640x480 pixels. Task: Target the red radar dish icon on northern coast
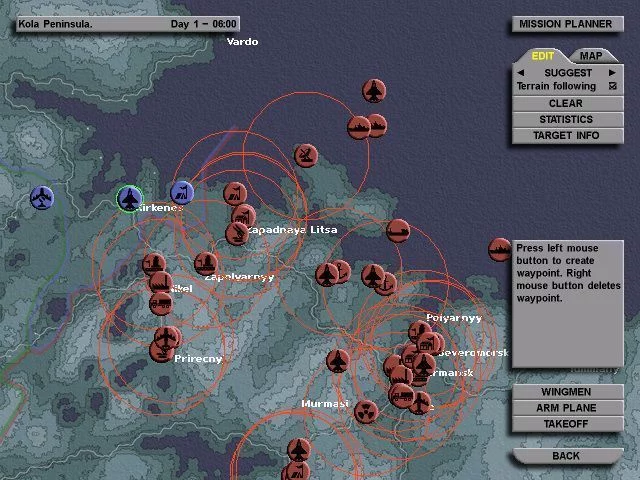click(306, 156)
